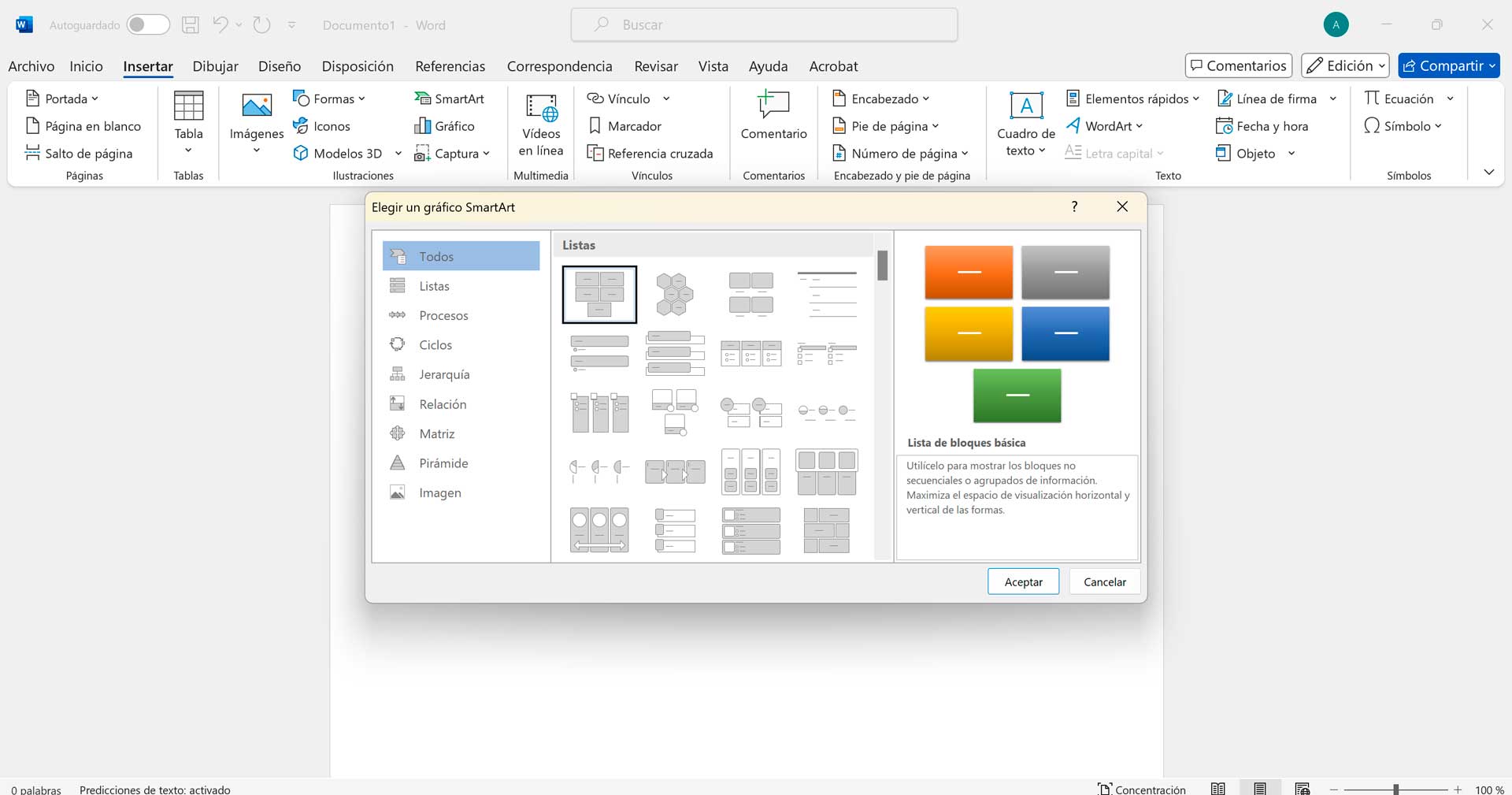Click the SmartArt icon in the ribbon
The width and height of the screenshot is (1512, 795).
(423, 98)
